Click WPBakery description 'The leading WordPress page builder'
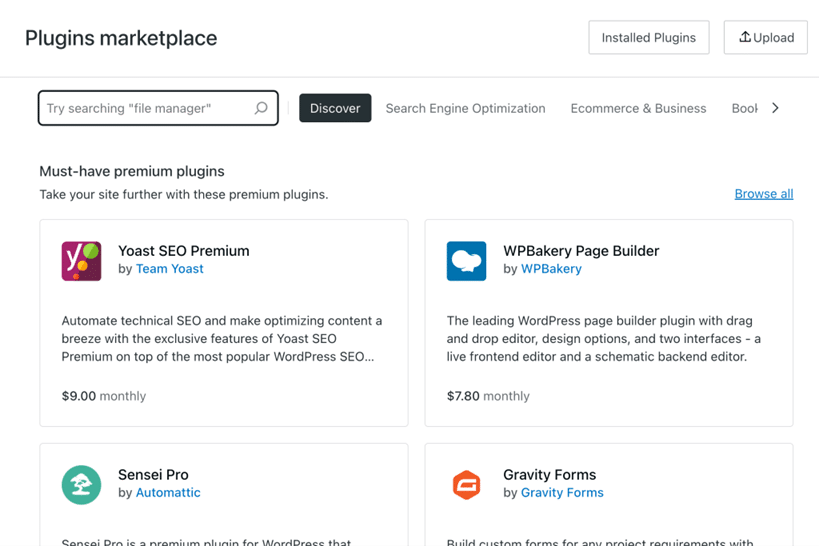Image resolution: width=819 pixels, height=546 pixels. click(604, 339)
